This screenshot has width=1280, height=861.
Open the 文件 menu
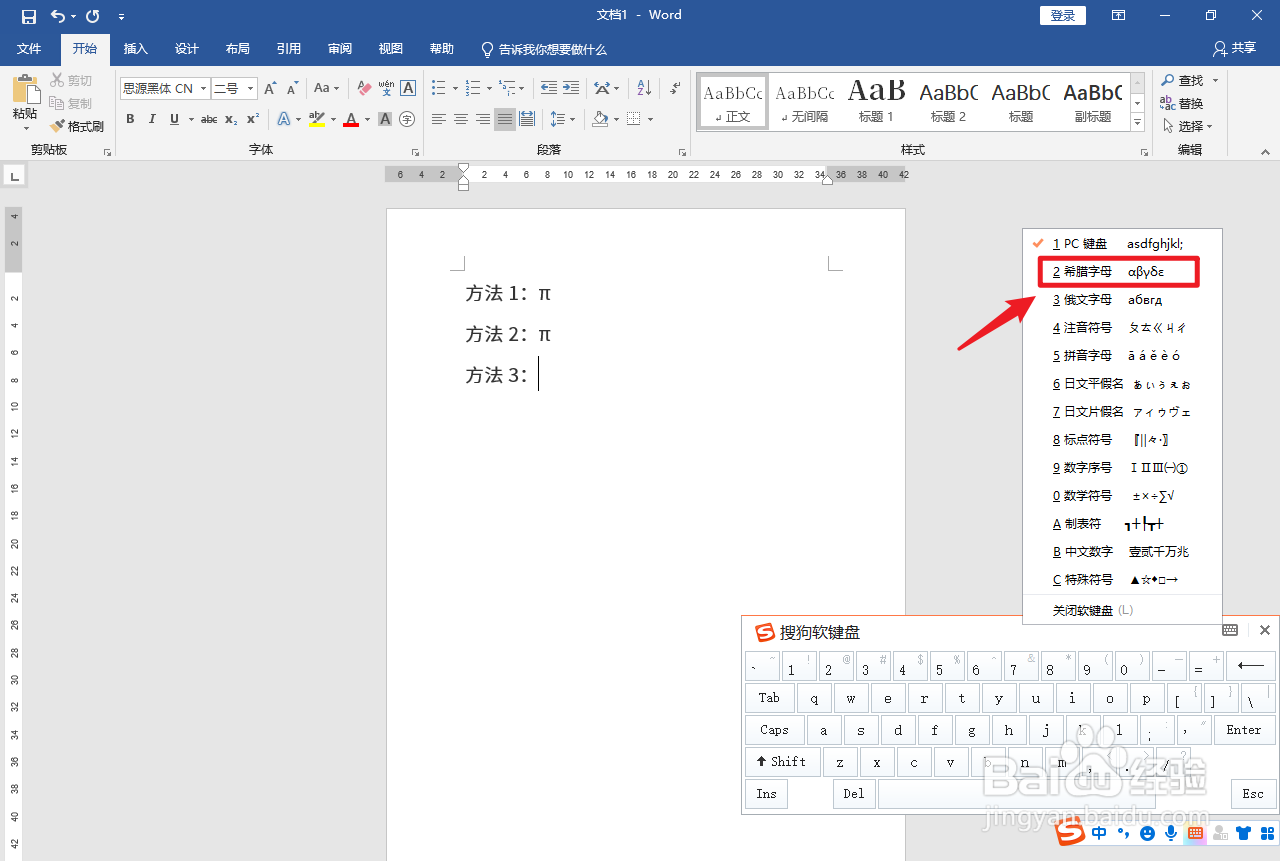[x=30, y=49]
